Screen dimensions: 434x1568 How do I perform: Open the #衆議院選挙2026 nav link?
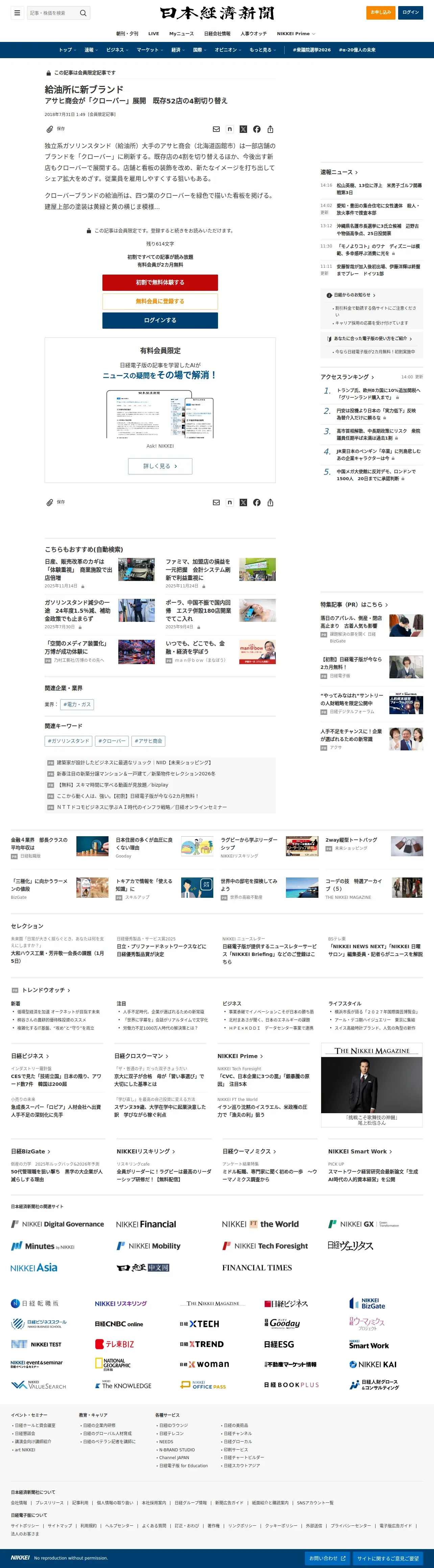pos(312,50)
